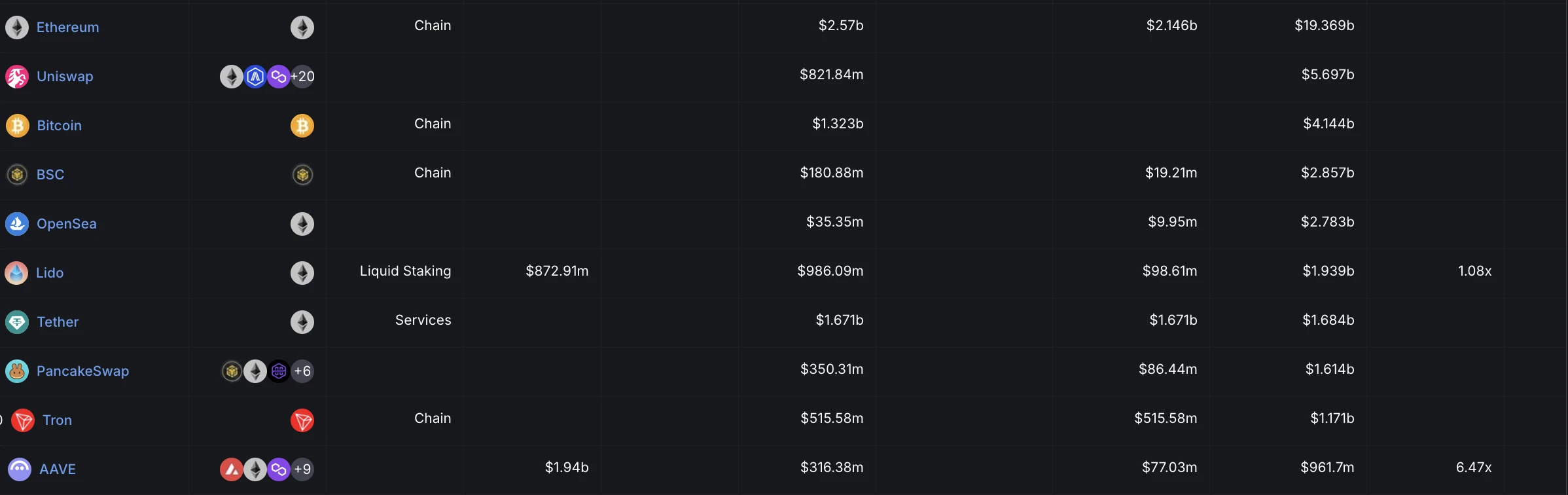Expand PancakeSwap's +6 more chains badge
The image size is (1568, 495).
302,371
